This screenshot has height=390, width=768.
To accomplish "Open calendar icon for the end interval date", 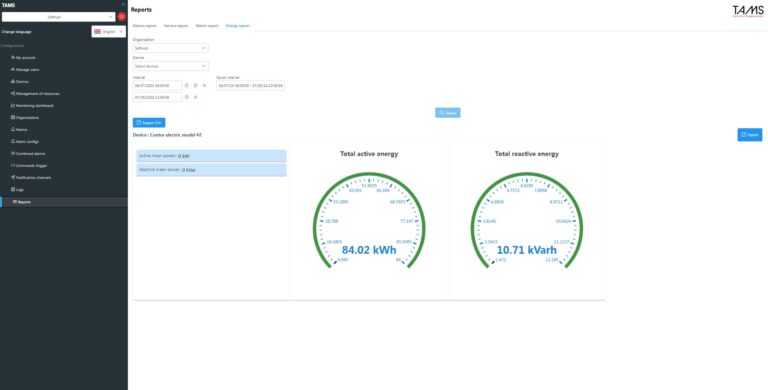I will [187, 97].
